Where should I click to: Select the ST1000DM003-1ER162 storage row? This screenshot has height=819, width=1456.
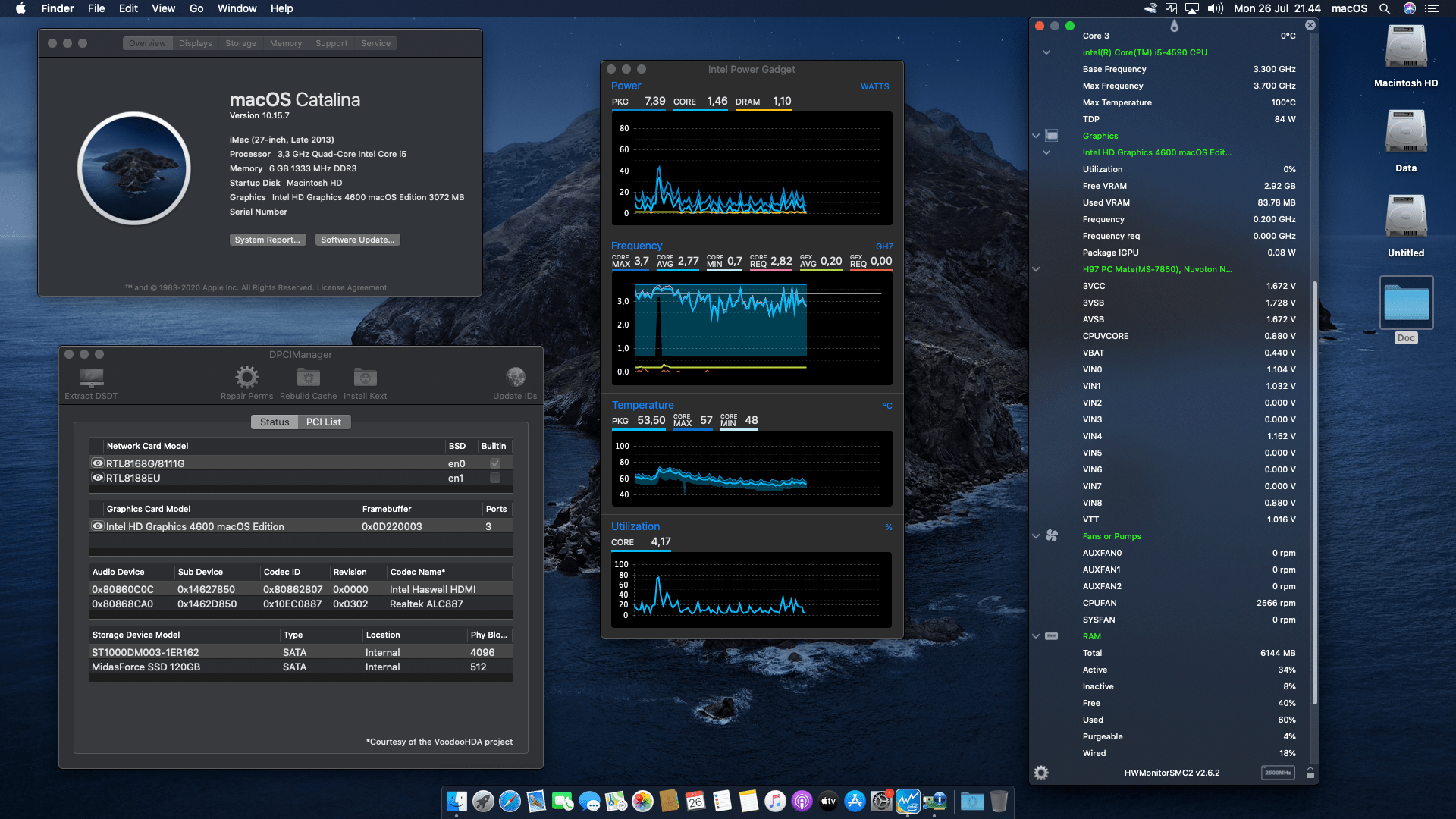[301, 652]
